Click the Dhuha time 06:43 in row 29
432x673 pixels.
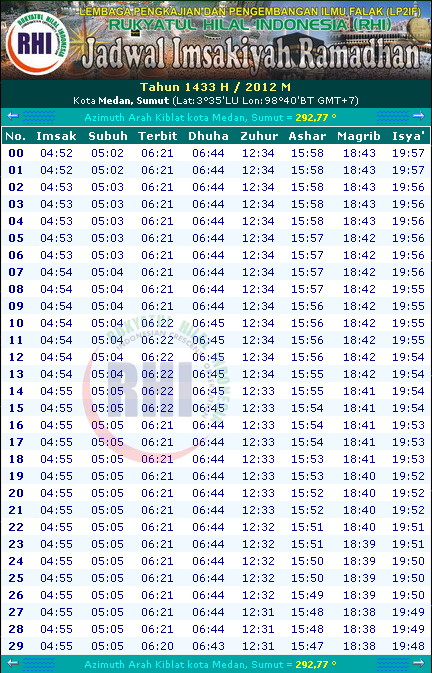coord(208,646)
